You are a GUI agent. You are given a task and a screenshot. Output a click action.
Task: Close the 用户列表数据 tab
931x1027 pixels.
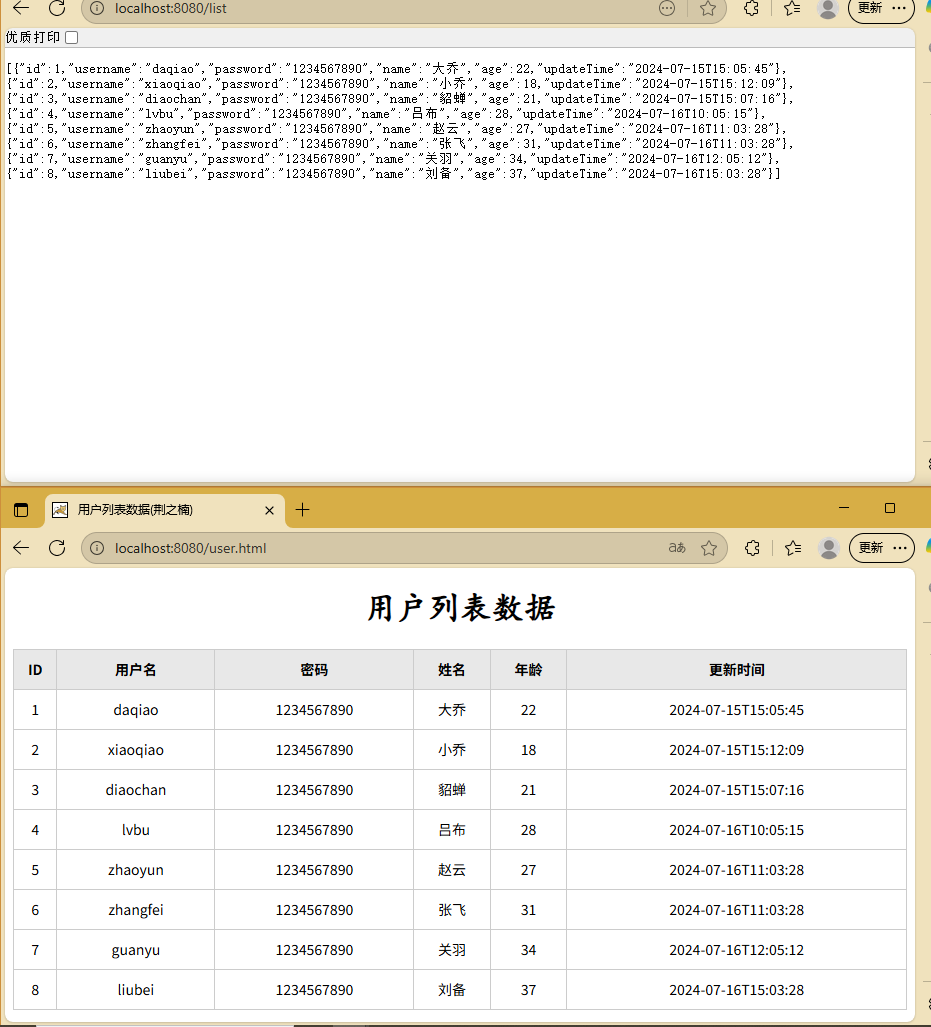269,510
